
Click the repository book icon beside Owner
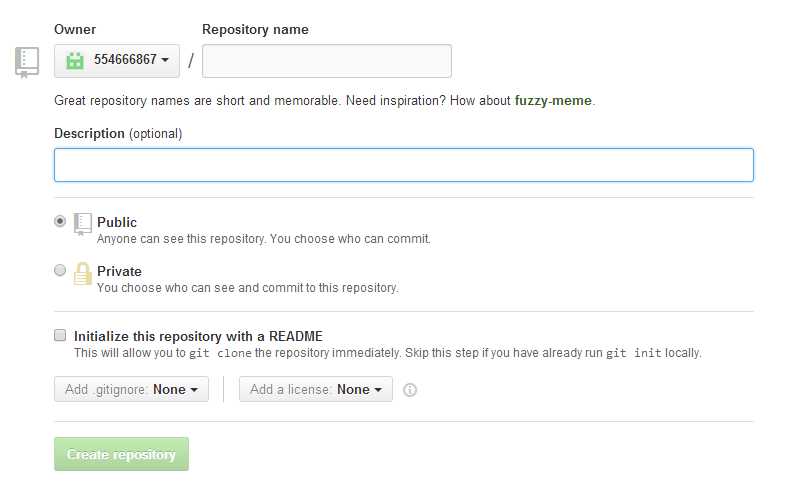[x=27, y=62]
